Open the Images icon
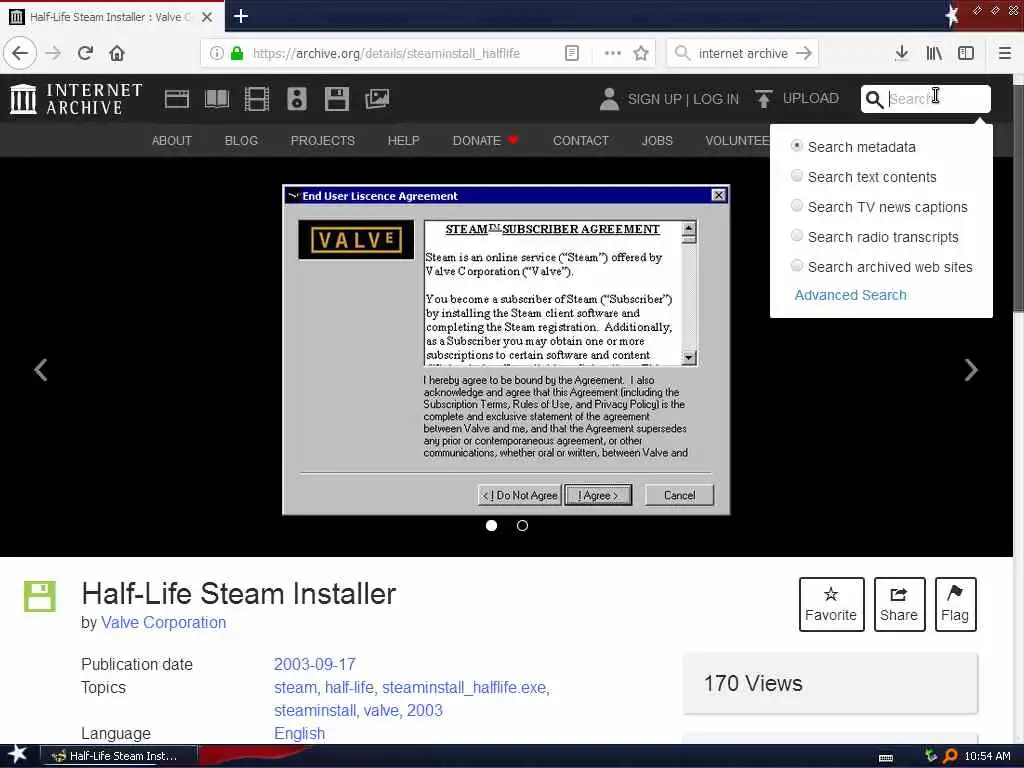 377,99
